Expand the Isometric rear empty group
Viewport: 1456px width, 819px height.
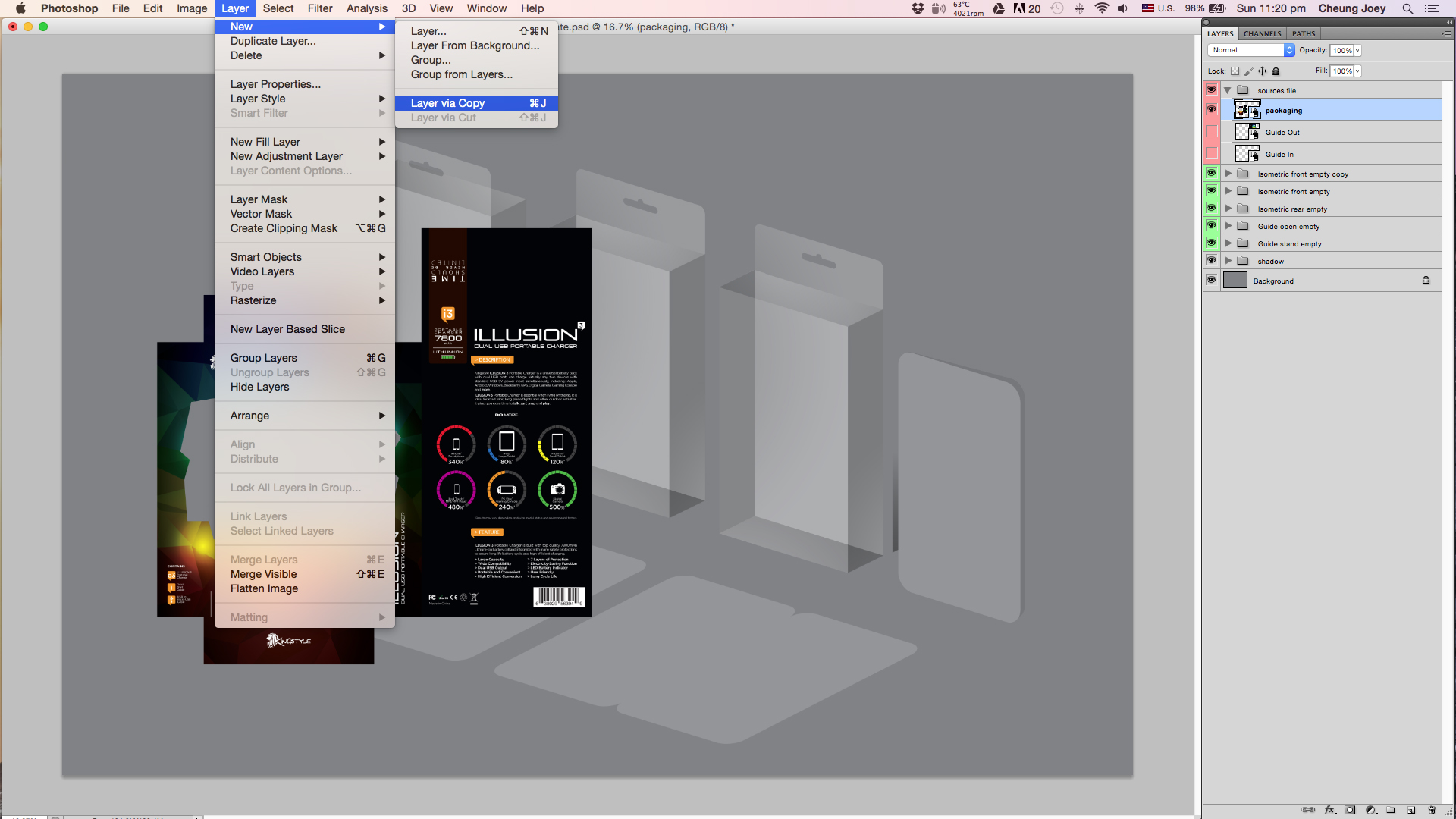(x=1228, y=209)
